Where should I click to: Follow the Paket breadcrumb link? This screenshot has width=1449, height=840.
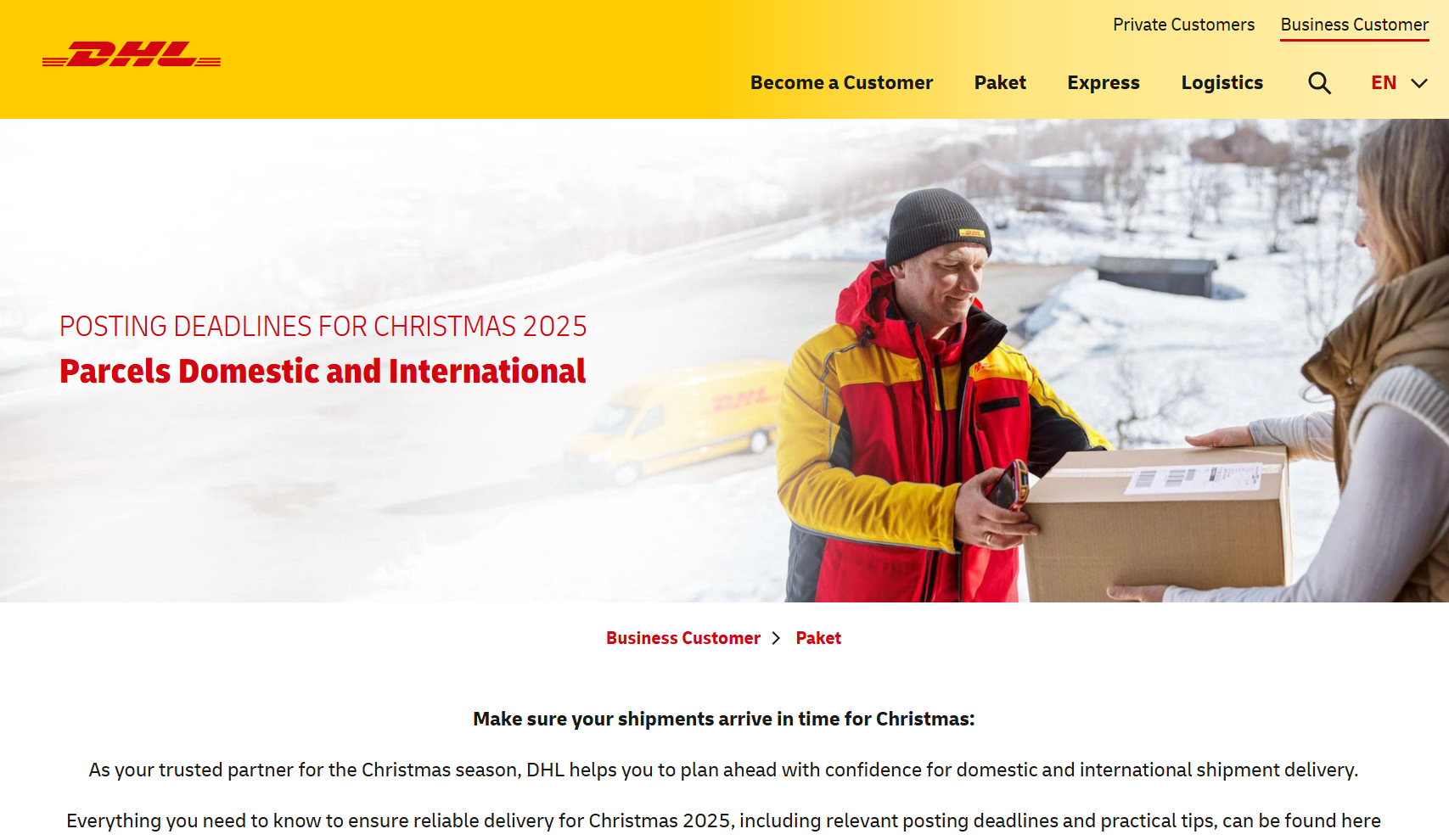[818, 638]
